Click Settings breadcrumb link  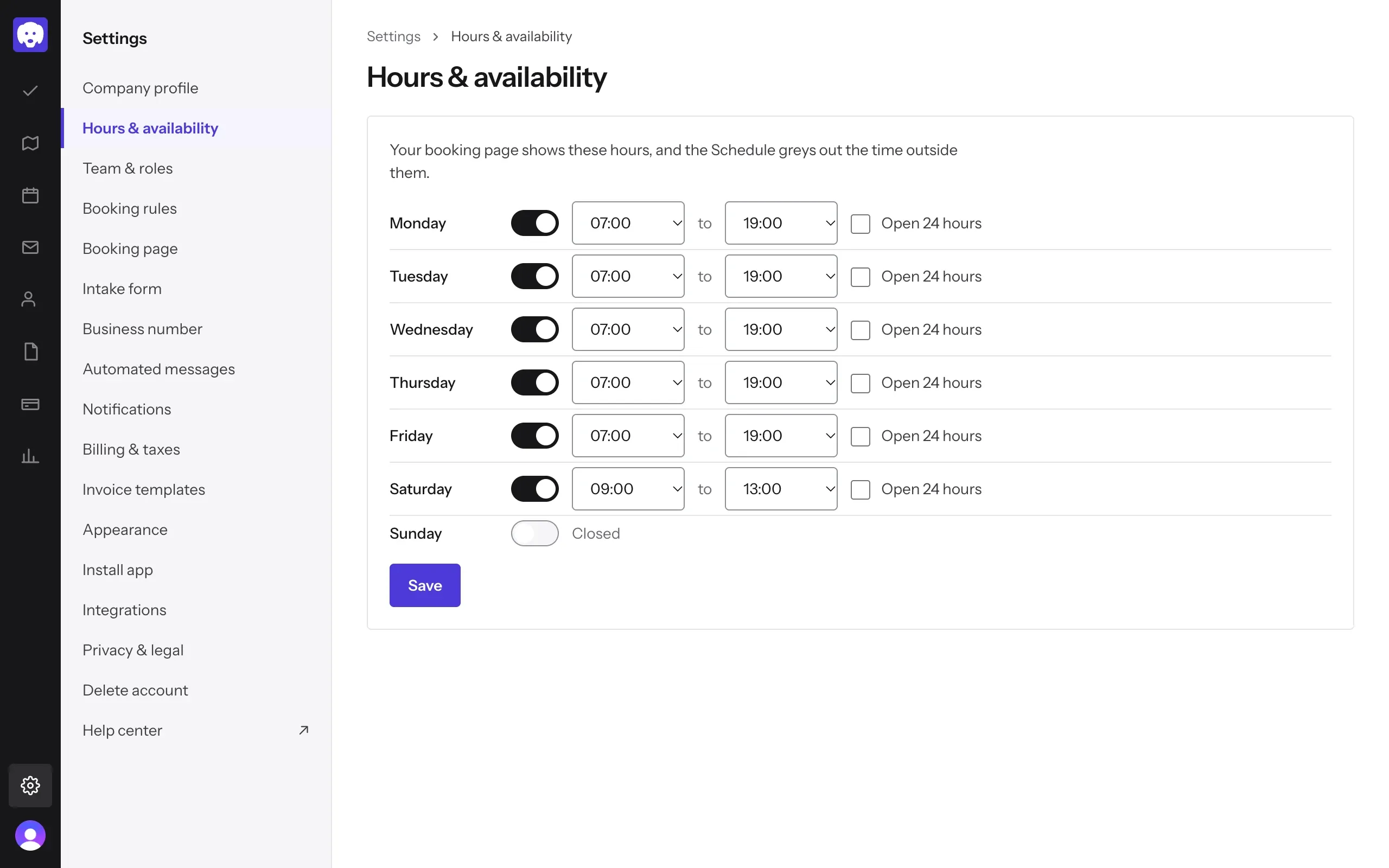[394, 36]
